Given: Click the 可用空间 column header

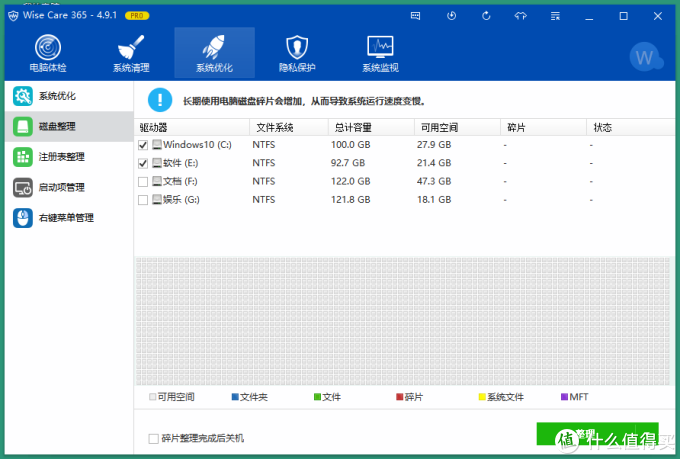Looking at the screenshot, I should (x=458, y=128).
